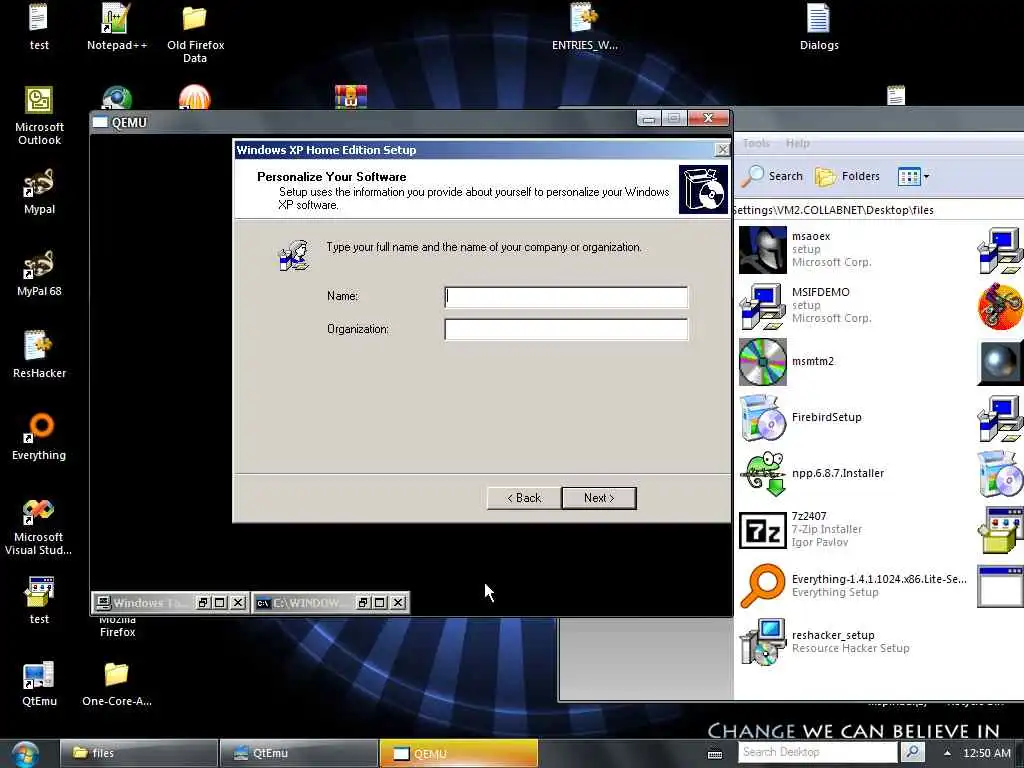Open Help menu in files window
Screen dimensions: 1024x768
coord(797,143)
